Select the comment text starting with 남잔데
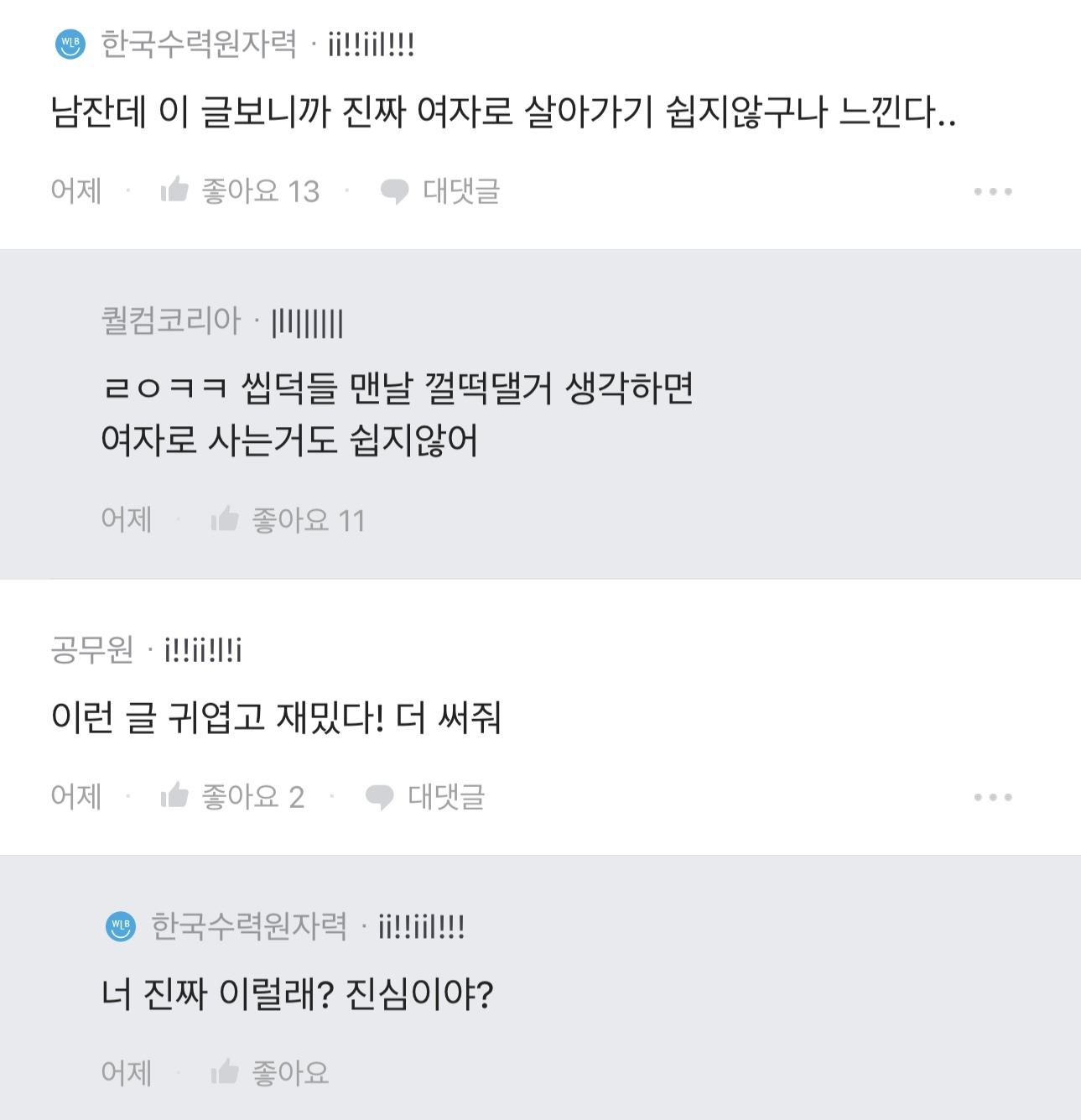Viewport: 1081px width, 1120px height. click(503, 112)
